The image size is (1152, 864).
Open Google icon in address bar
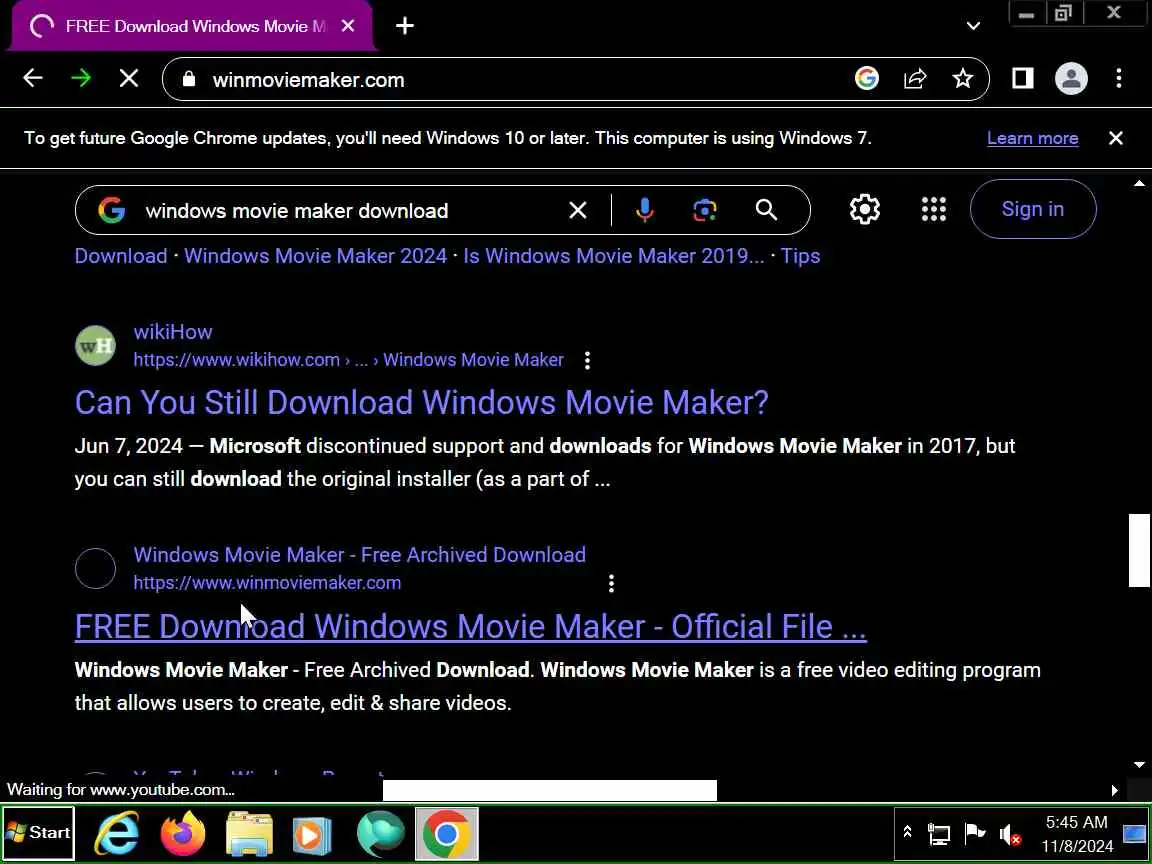point(867,79)
